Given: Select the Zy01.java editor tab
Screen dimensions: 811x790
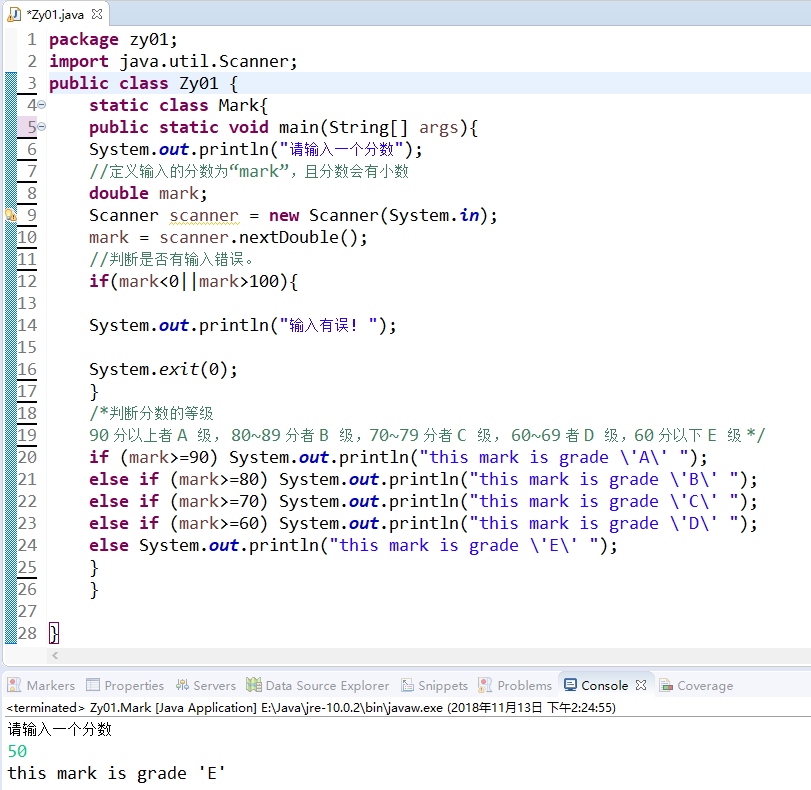Looking at the screenshot, I should [55, 14].
